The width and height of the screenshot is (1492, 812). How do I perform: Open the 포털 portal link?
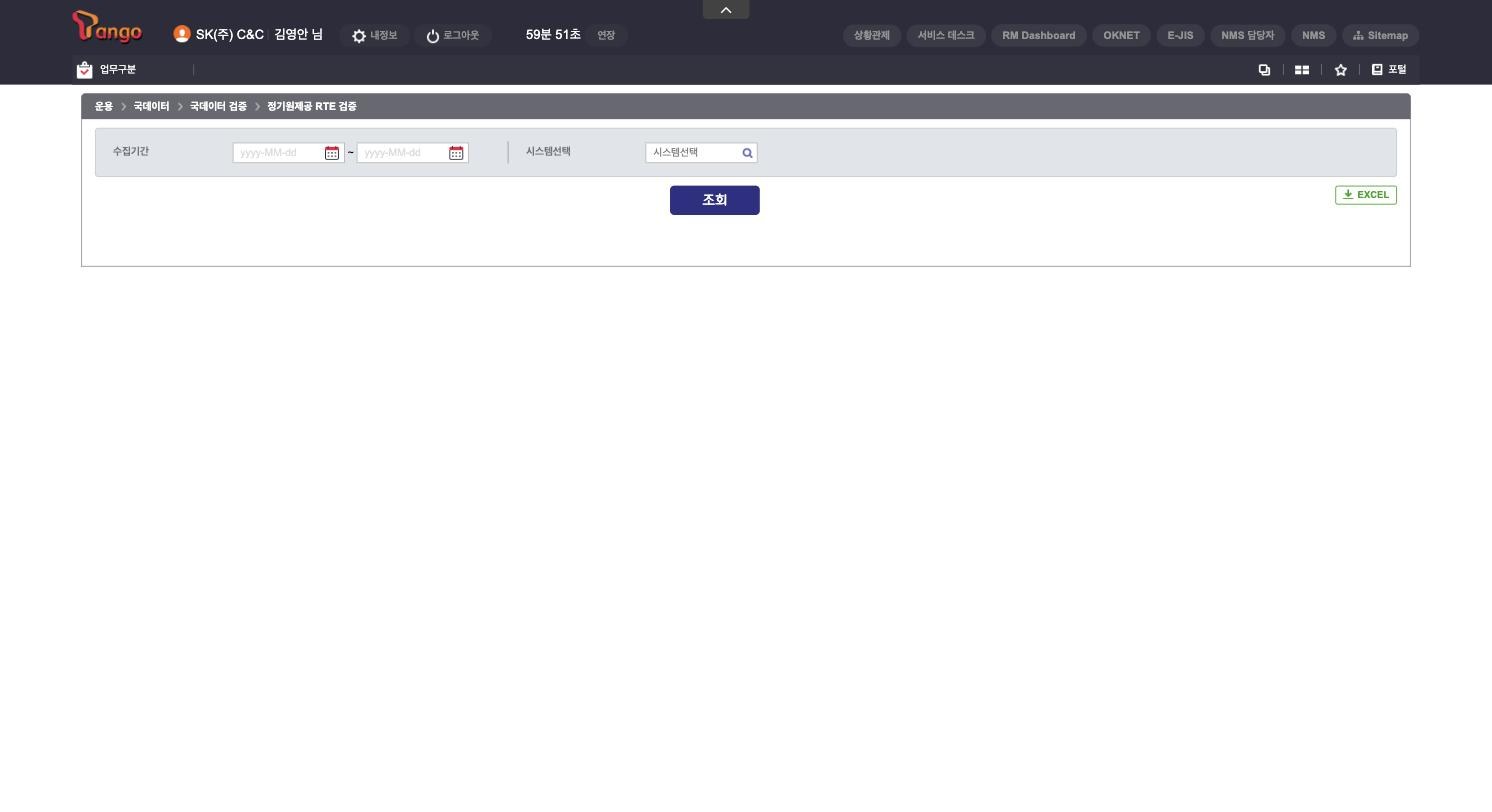coord(1389,70)
